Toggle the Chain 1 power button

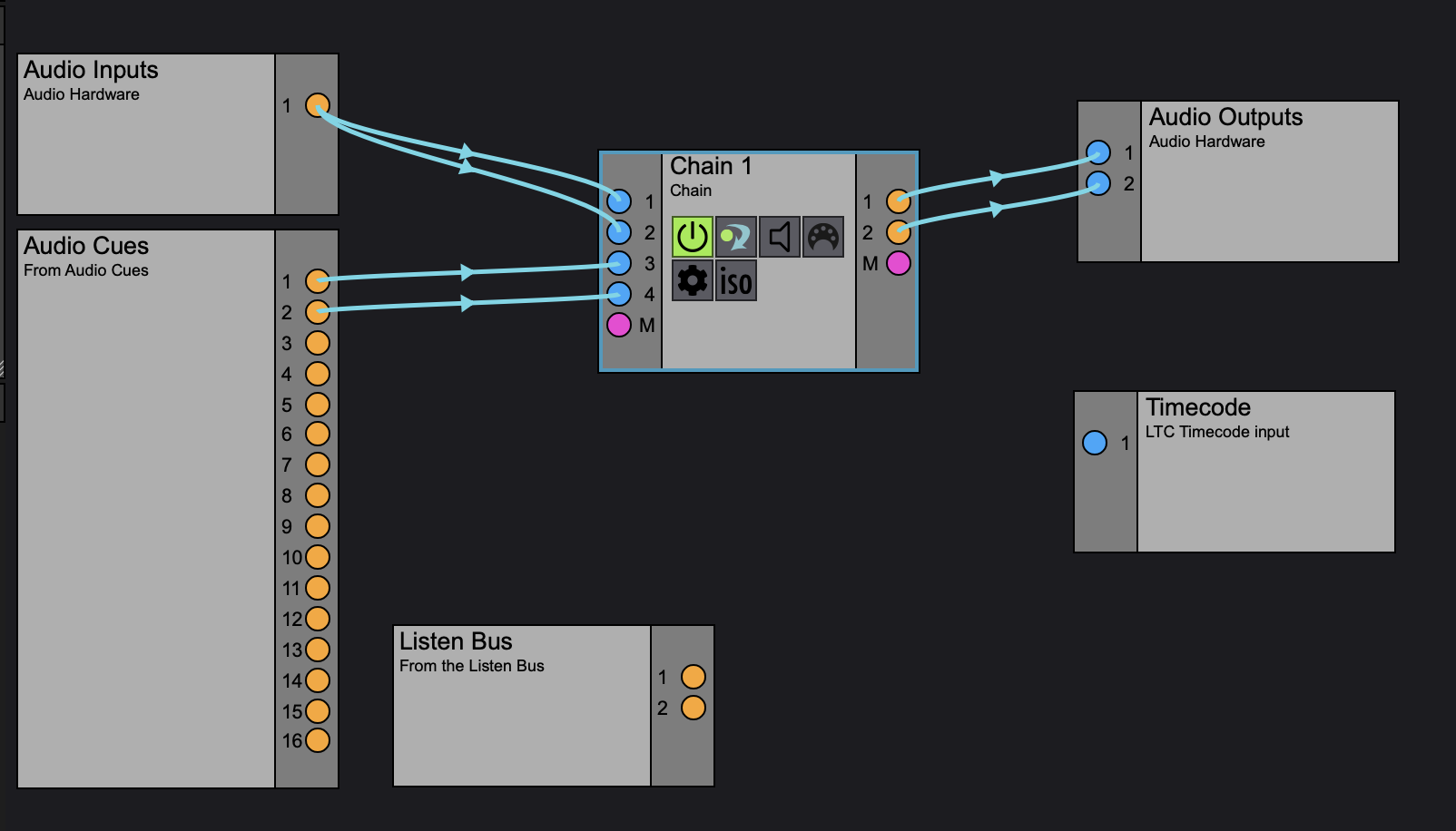pyautogui.click(x=692, y=237)
